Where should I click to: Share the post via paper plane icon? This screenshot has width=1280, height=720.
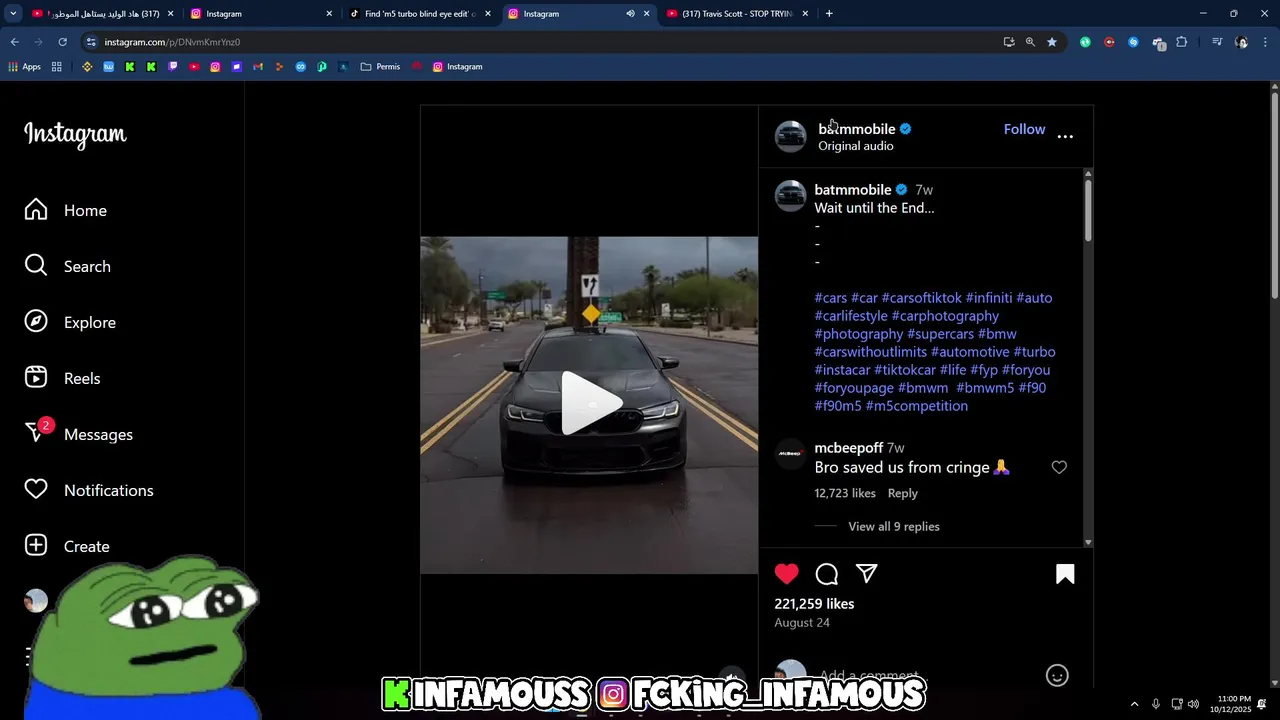(x=867, y=573)
